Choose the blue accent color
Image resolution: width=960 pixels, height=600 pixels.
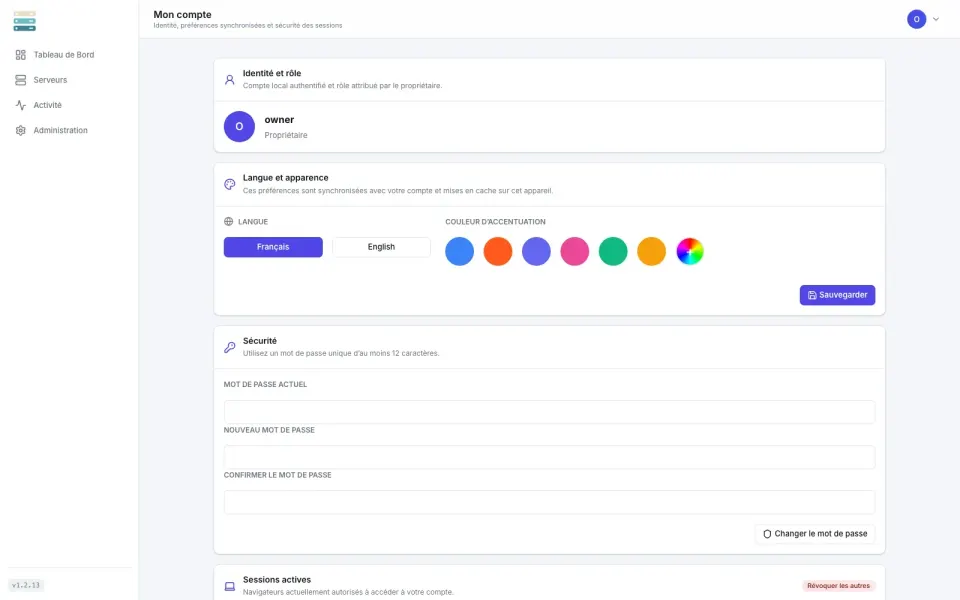point(460,252)
